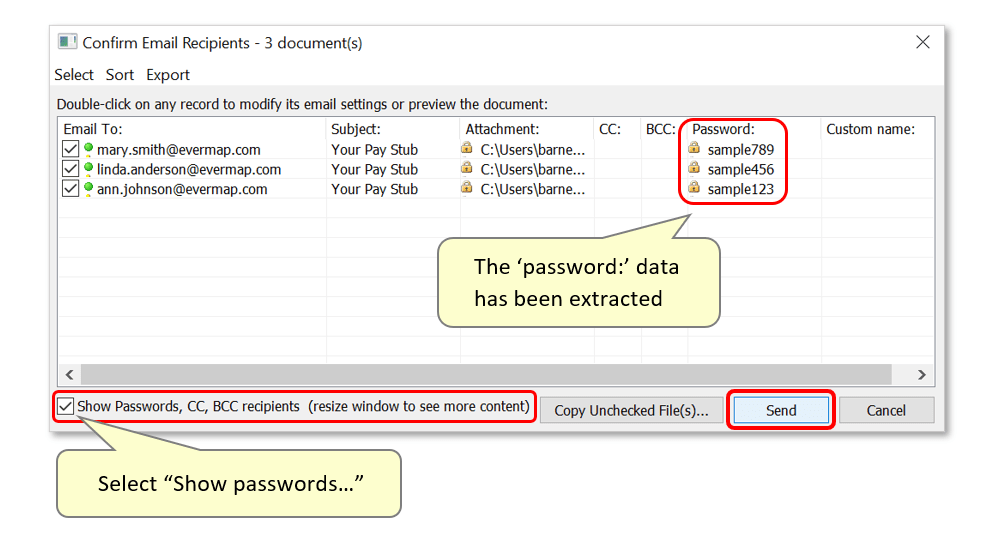Image resolution: width=998 pixels, height=535 pixels.
Task: Click the Cancel button
Action: click(886, 410)
